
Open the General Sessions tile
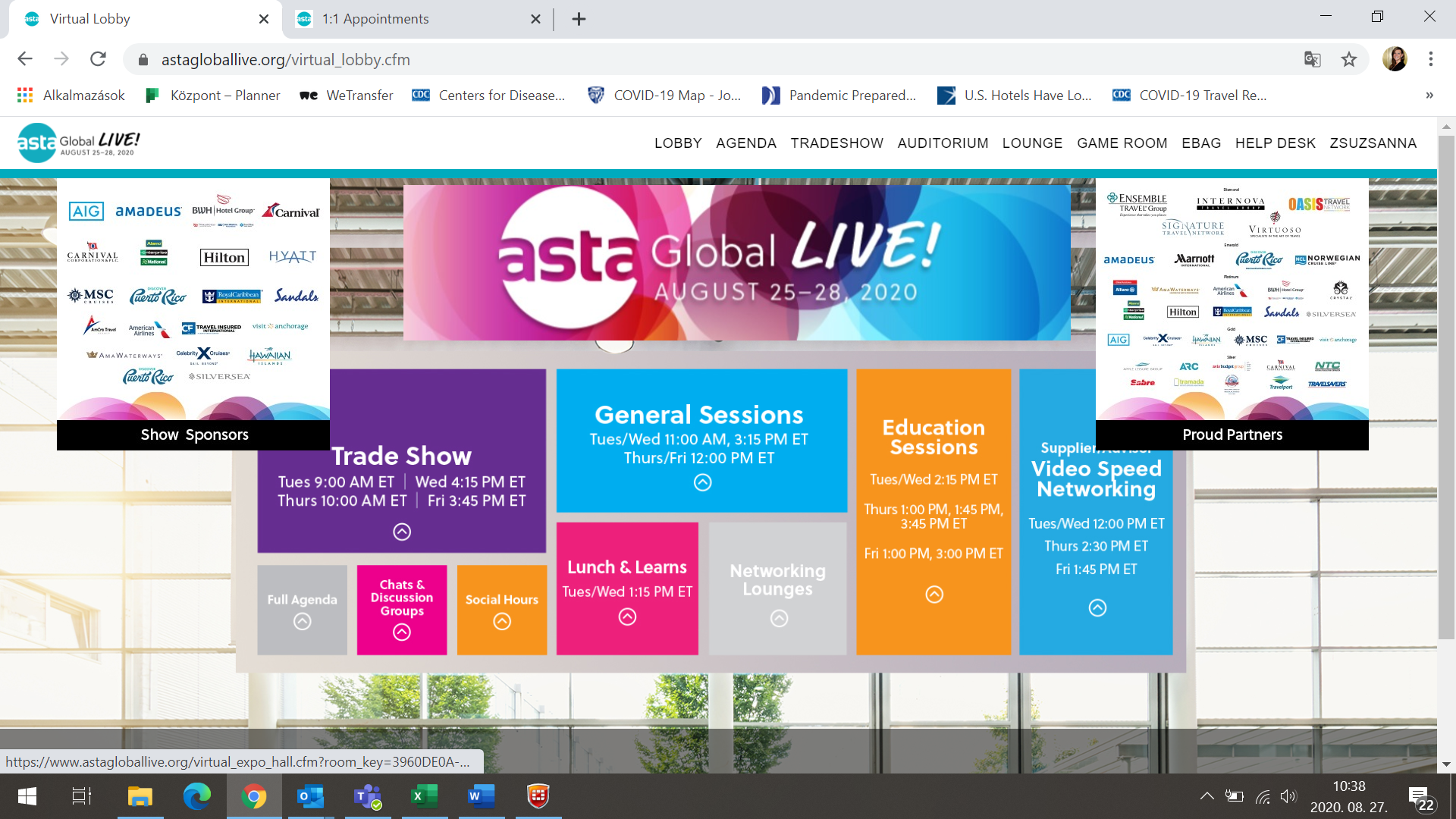click(x=701, y=441)
